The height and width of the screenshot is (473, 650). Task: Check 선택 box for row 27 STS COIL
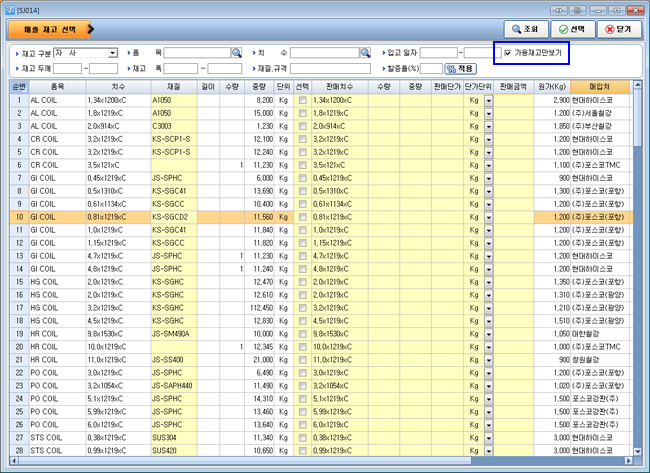[x=303, y=438]
